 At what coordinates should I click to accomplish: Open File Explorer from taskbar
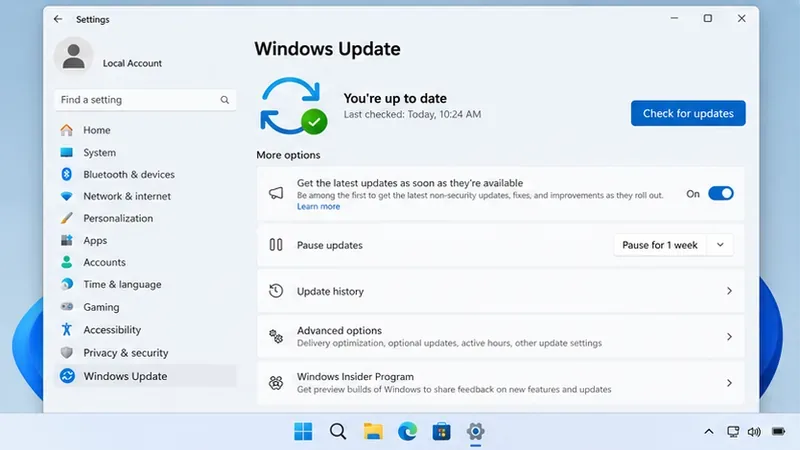pyautogui.click(x=373, y=432)
